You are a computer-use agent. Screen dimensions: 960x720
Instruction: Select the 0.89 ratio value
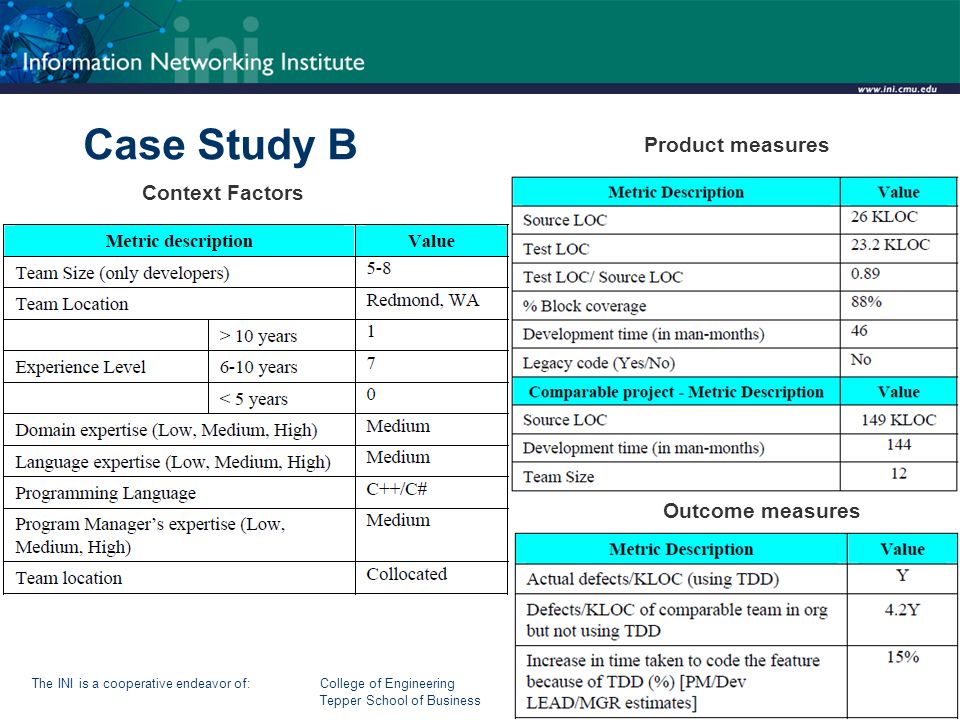(x=865, y=274)
